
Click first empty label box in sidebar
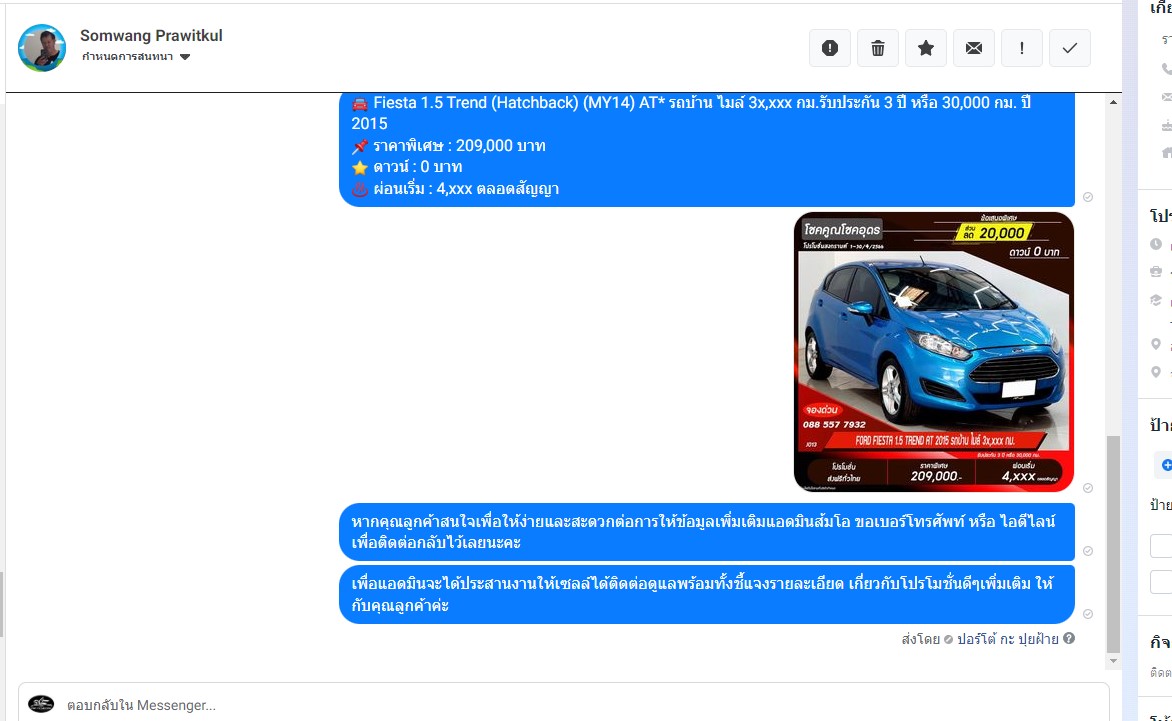point(1162,546)
